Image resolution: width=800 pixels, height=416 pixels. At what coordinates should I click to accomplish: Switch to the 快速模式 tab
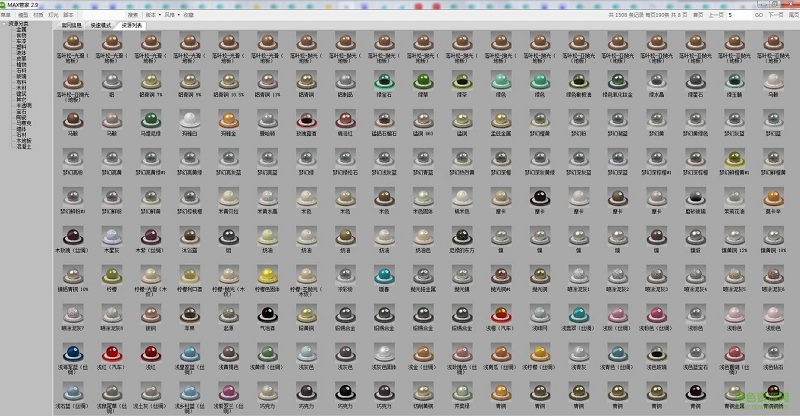point(101,24)
